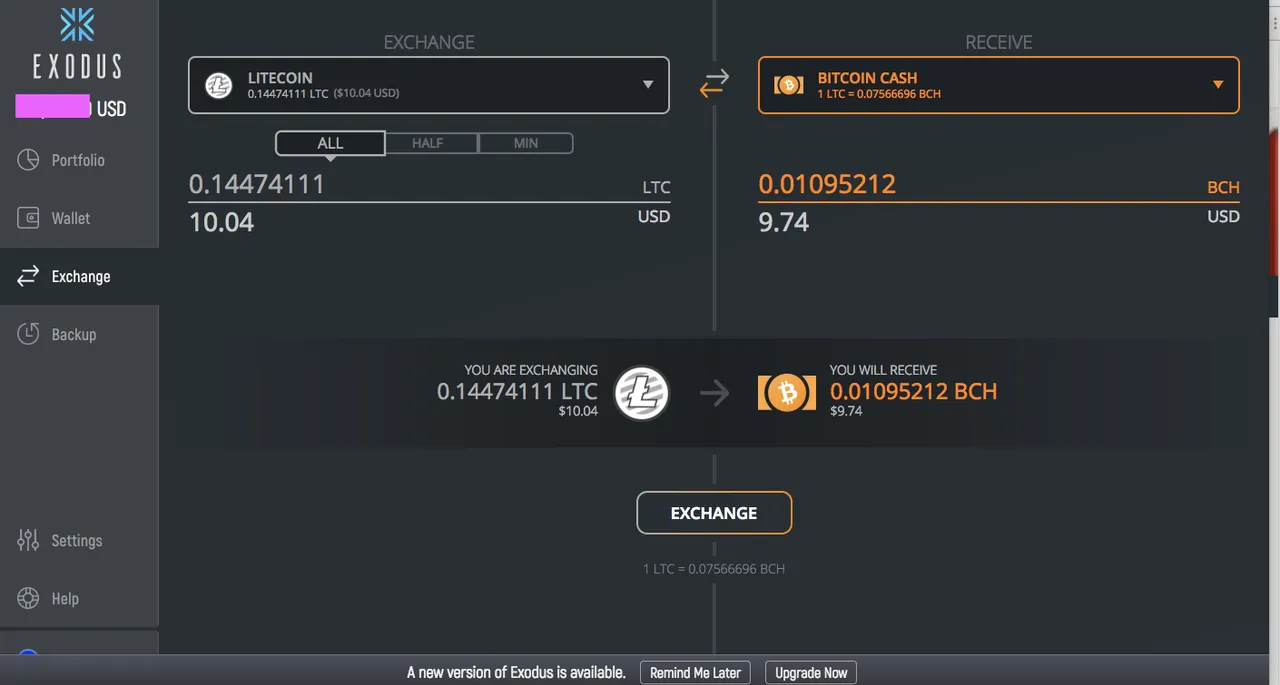Viewport: 1280px width, 685px height.
Task: Edit the receive USD amount 9.74
Action: pyautogui.click(x=999, y=221)
